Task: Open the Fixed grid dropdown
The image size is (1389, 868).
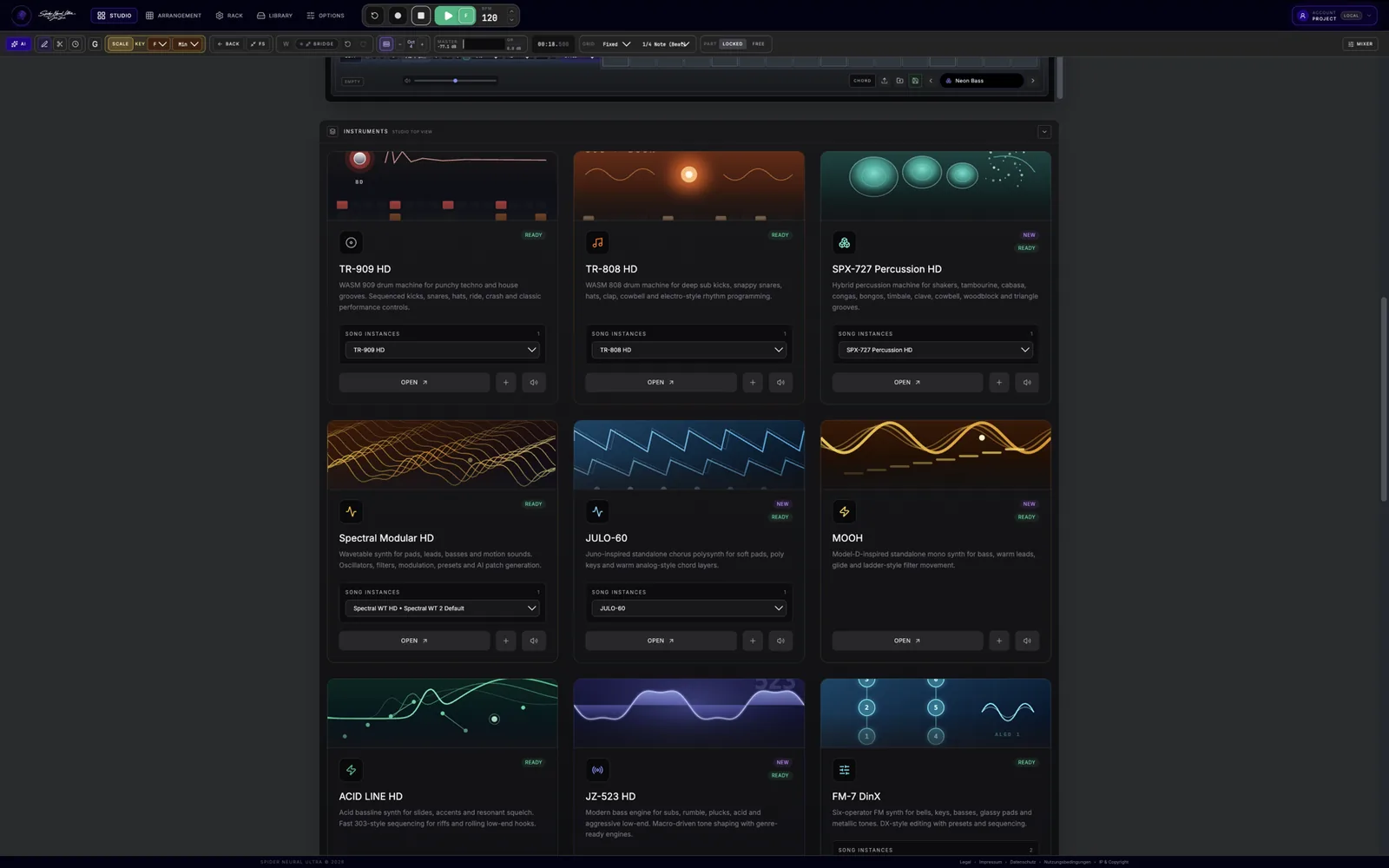Action: tap(616, 43)
